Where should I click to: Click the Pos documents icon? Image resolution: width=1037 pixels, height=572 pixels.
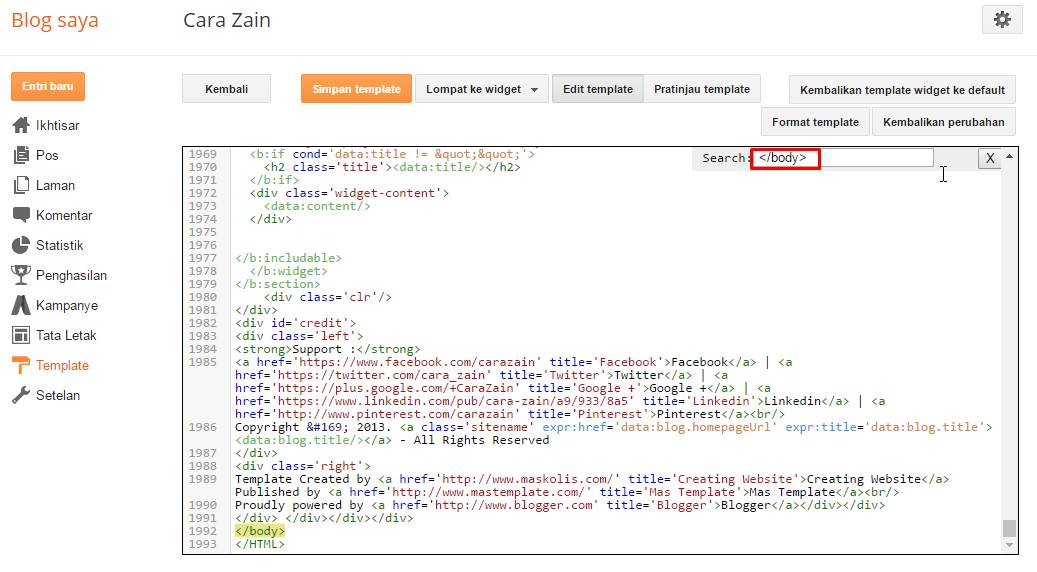point(21,155)
